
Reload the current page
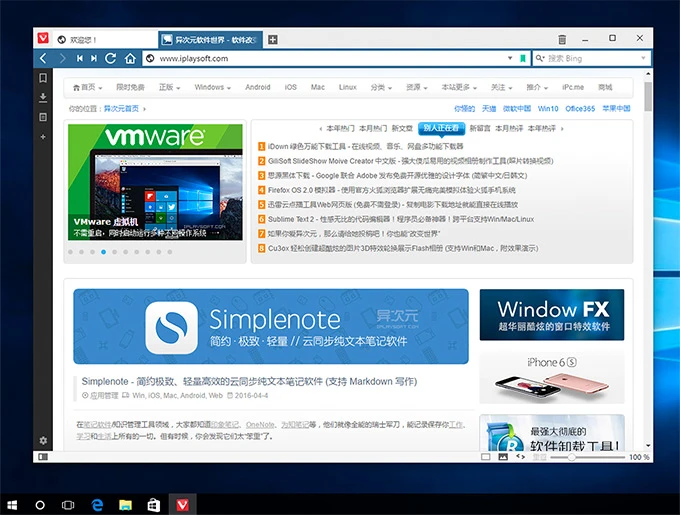point(111,58)
